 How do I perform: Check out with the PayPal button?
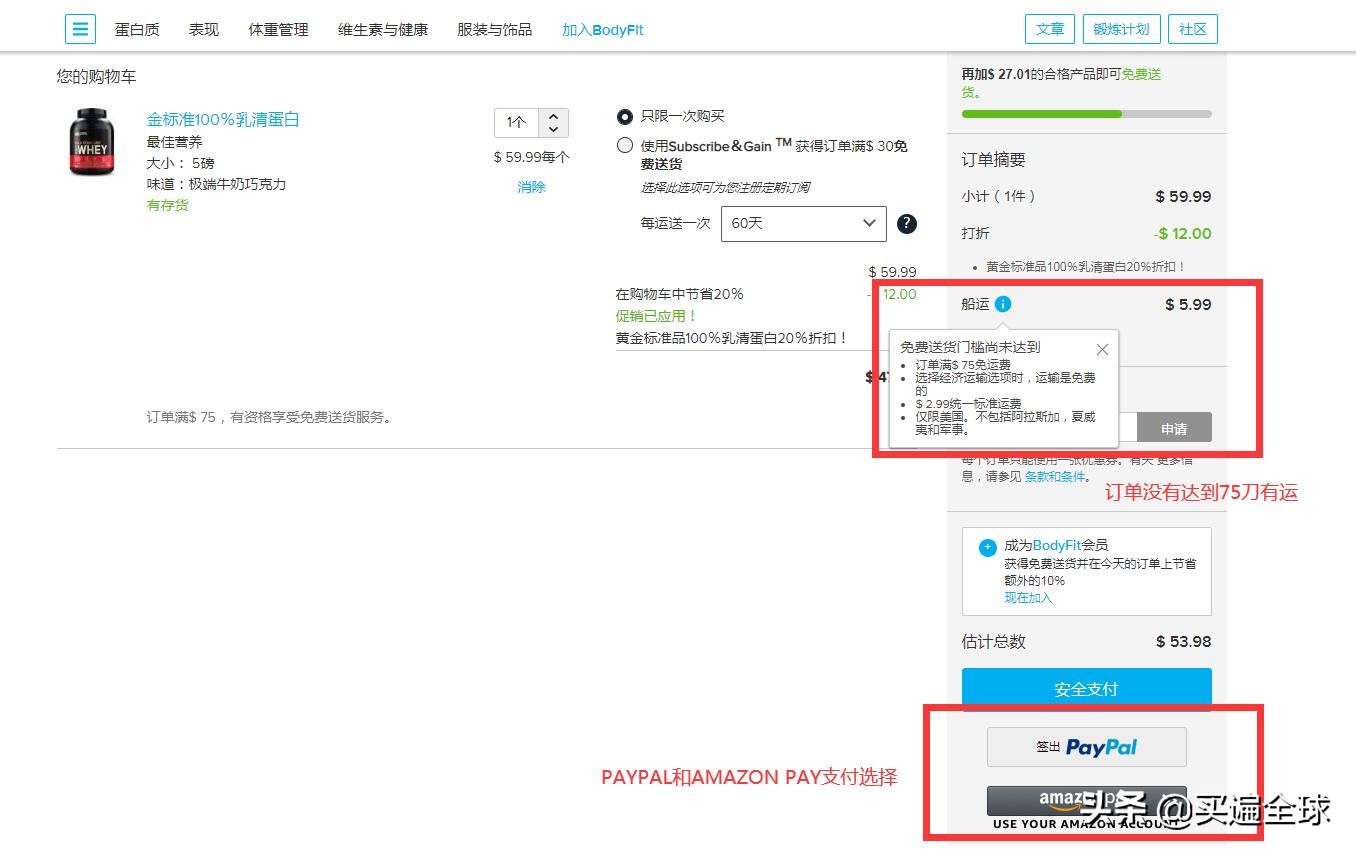pos(1086,747)
